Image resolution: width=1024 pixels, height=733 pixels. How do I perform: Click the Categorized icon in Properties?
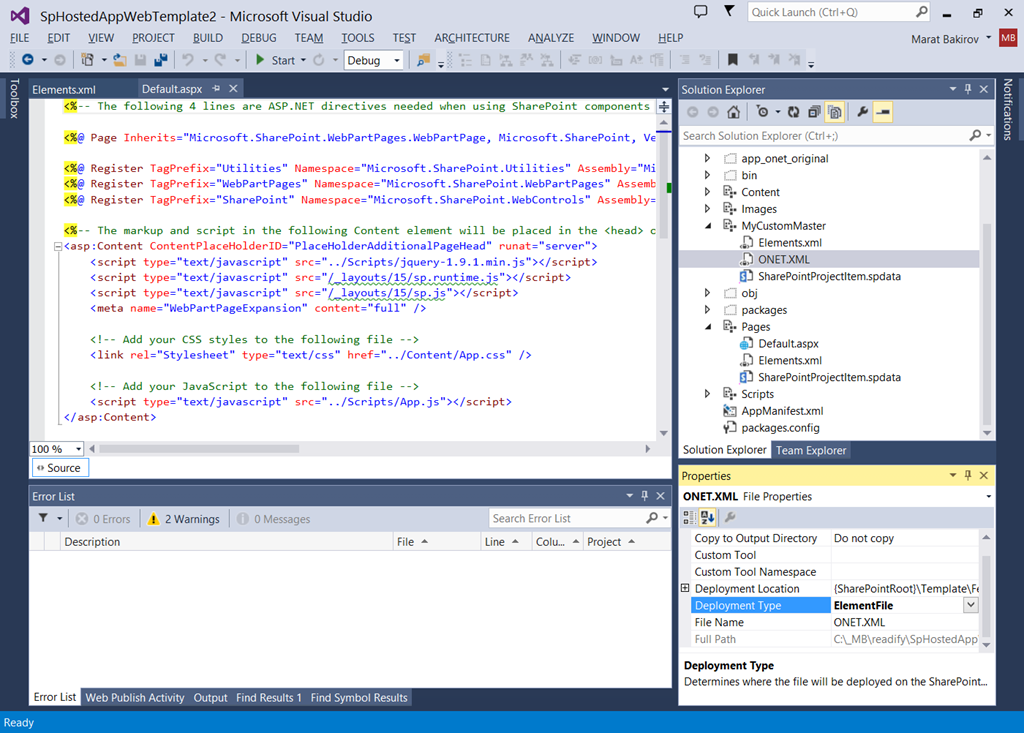[x=689, y=518]
